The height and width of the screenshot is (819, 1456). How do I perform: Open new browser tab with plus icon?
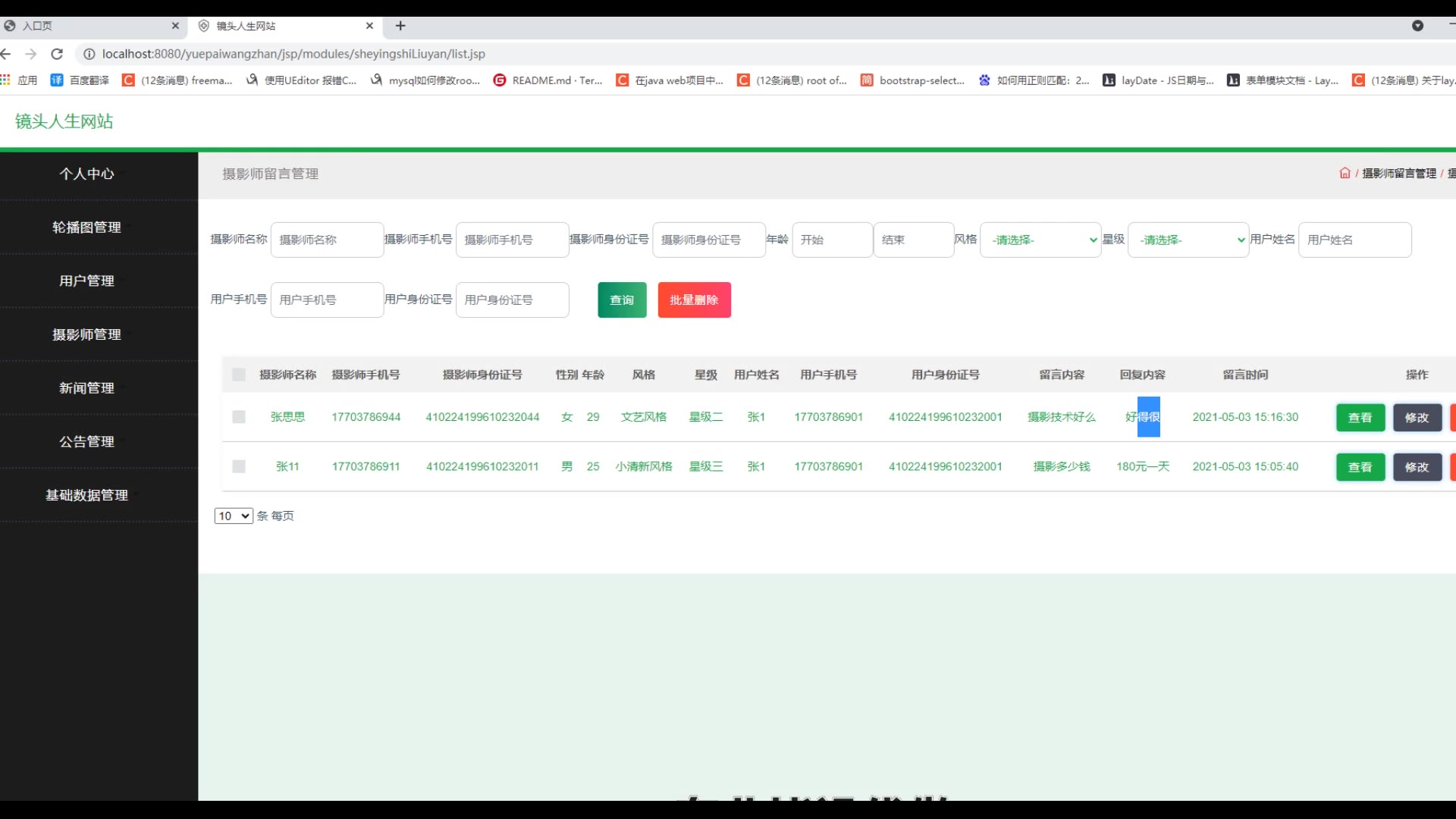400,26
